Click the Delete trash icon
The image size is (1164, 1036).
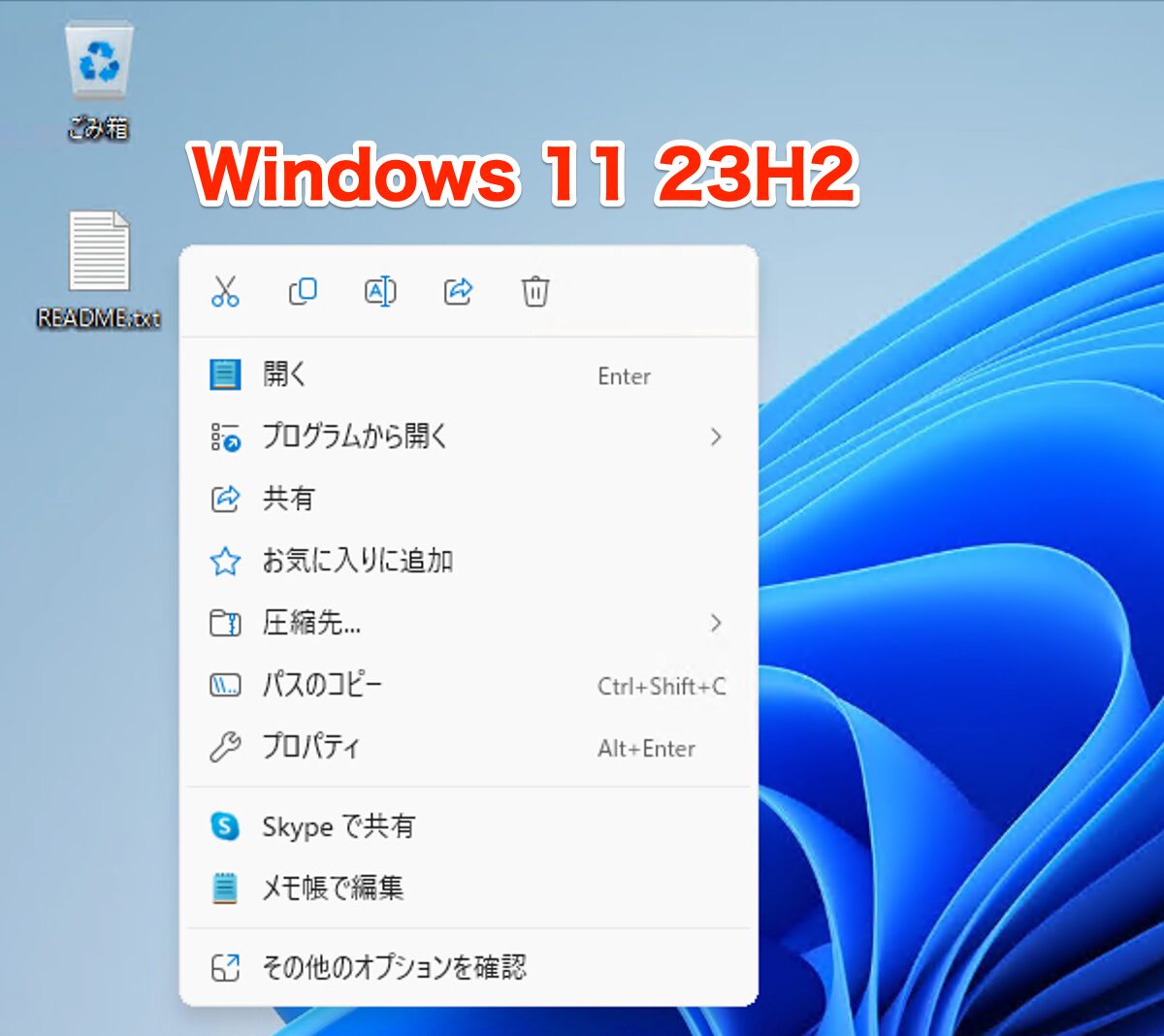(534, 291)
